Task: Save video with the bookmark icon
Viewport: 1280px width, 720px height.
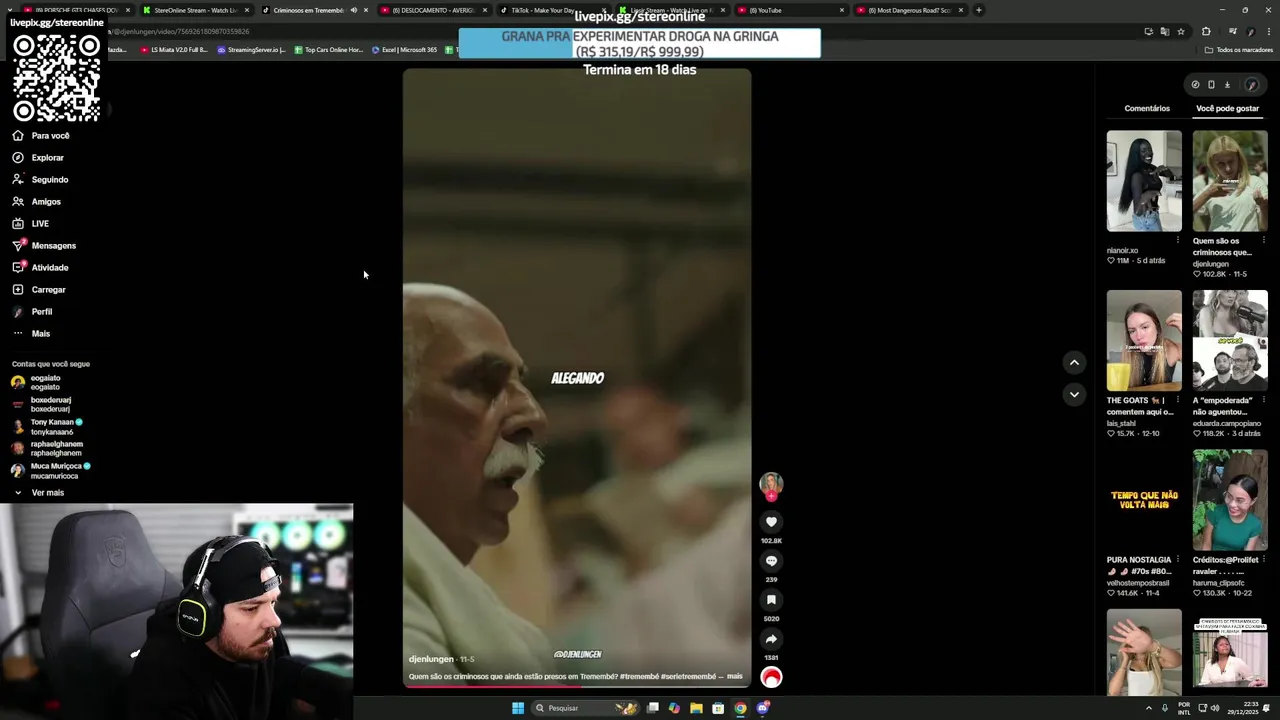Action: coord(771,600)
